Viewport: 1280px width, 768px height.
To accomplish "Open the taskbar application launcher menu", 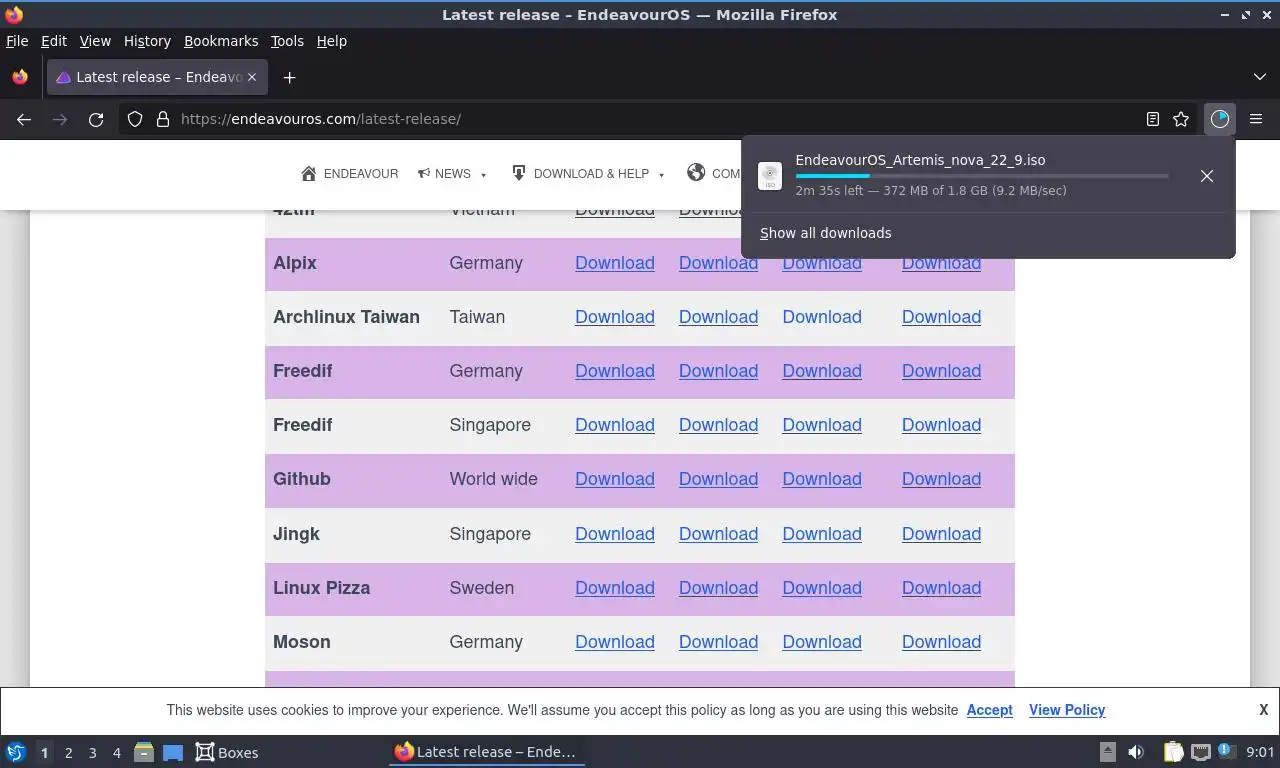I will coord(15,752).
